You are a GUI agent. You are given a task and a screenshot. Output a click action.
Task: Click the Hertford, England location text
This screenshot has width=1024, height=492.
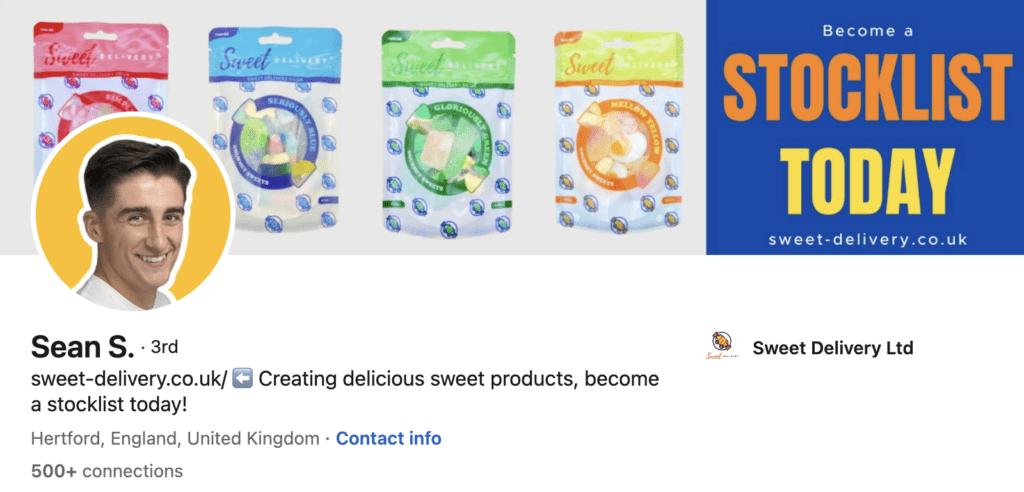[175, 438]
